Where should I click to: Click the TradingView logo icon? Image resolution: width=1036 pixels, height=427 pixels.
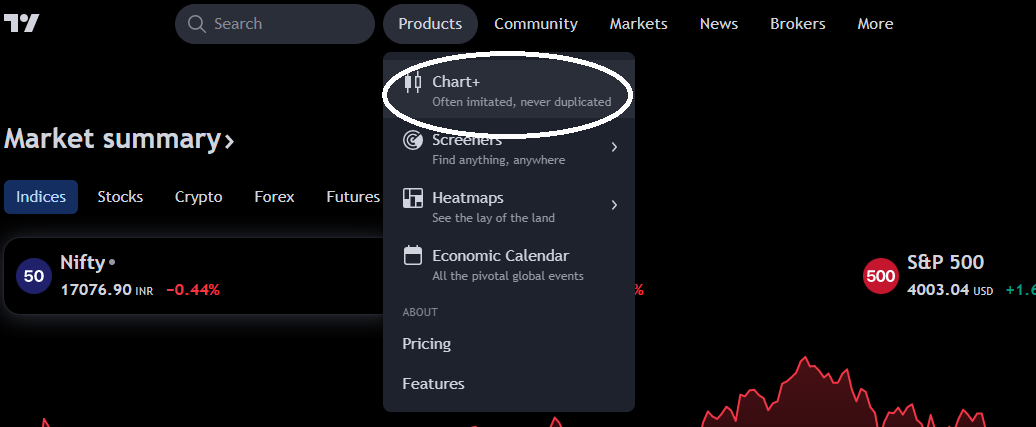[21, 23]
